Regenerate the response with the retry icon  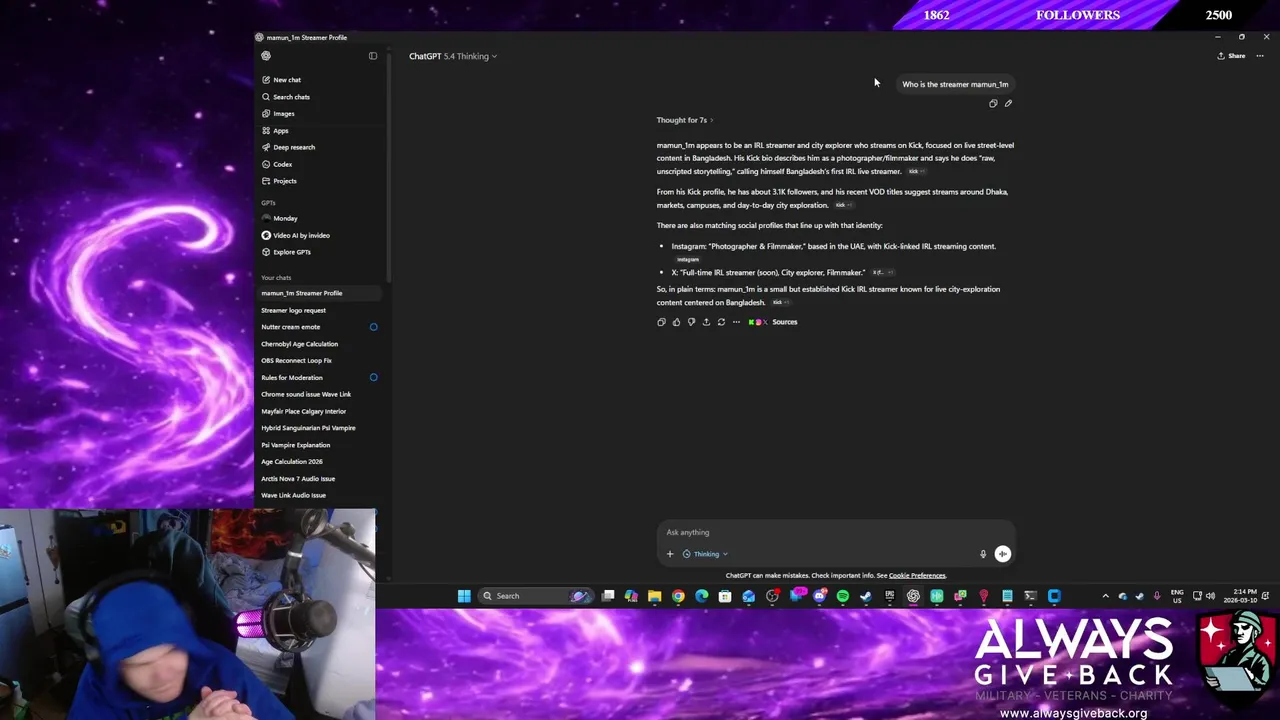[x=721, y=322]
